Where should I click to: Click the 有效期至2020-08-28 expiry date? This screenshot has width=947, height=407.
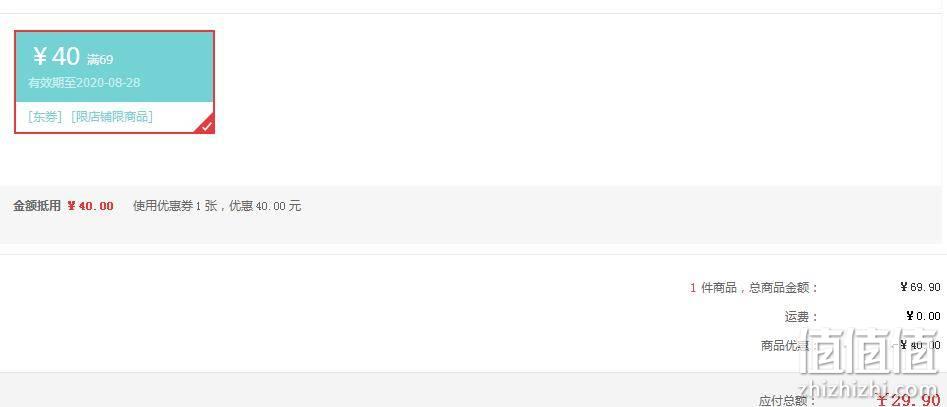coord(84,83)
